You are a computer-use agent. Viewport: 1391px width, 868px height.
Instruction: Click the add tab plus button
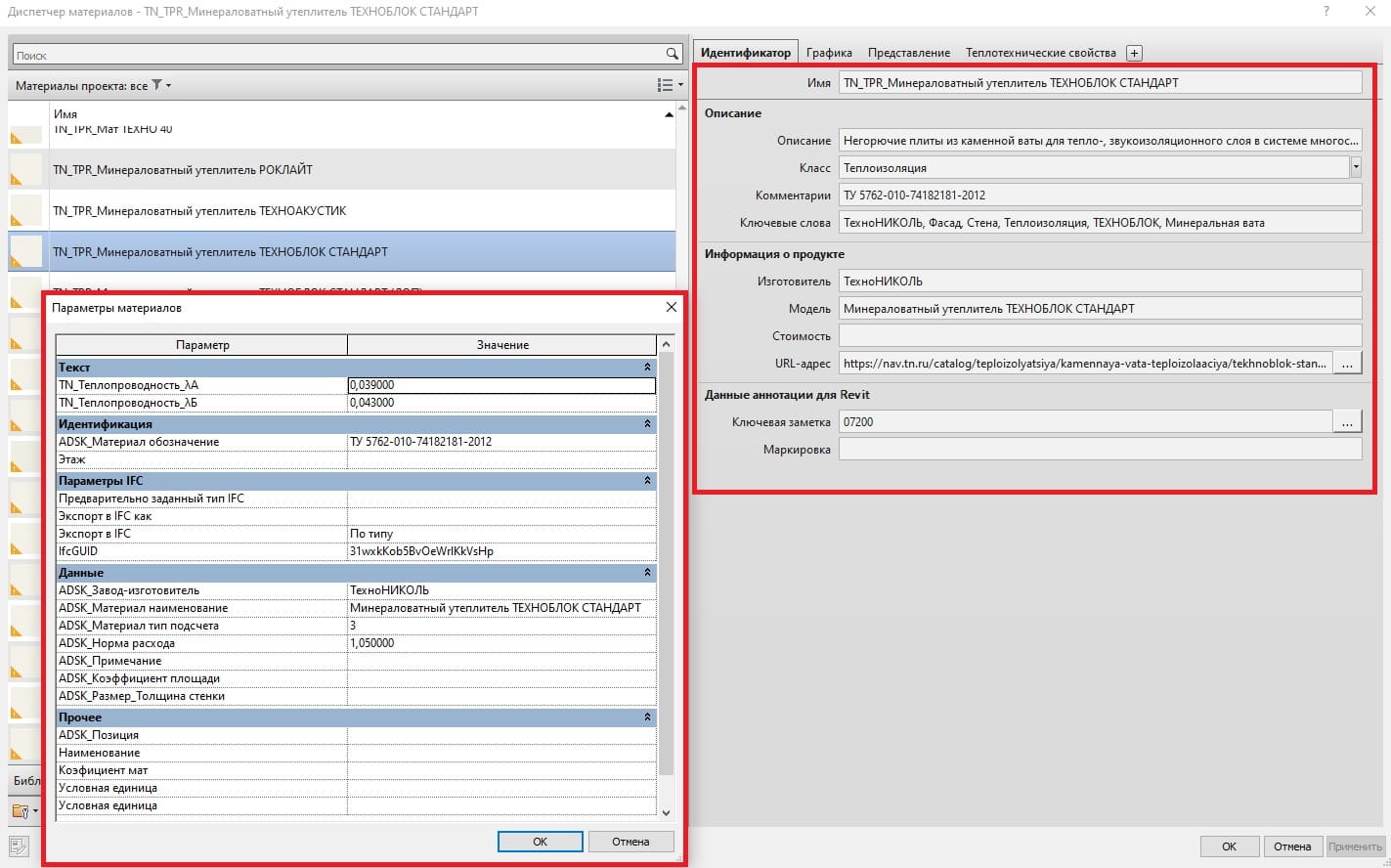(x=1134, y=53)
